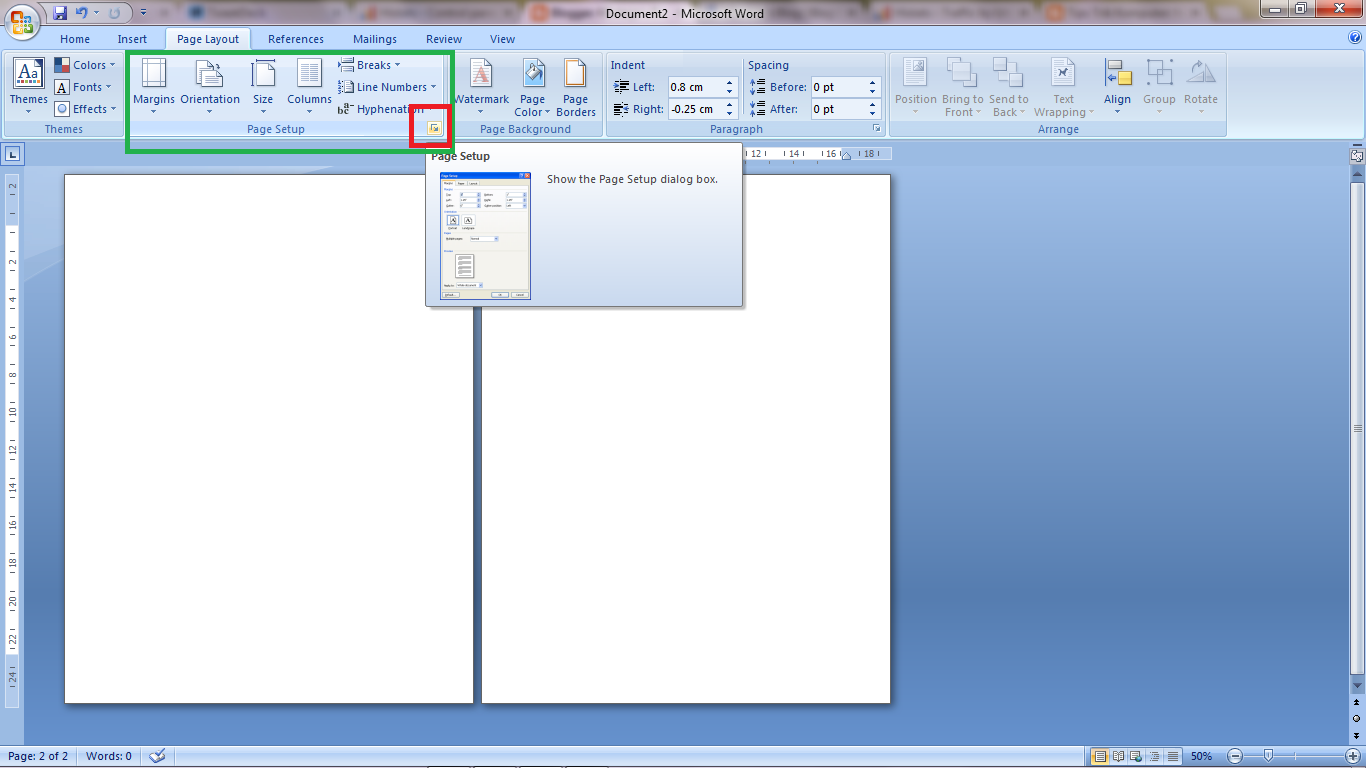Switch to Full Screen Reading view

pyautogui.click(x=1118, y=757)
